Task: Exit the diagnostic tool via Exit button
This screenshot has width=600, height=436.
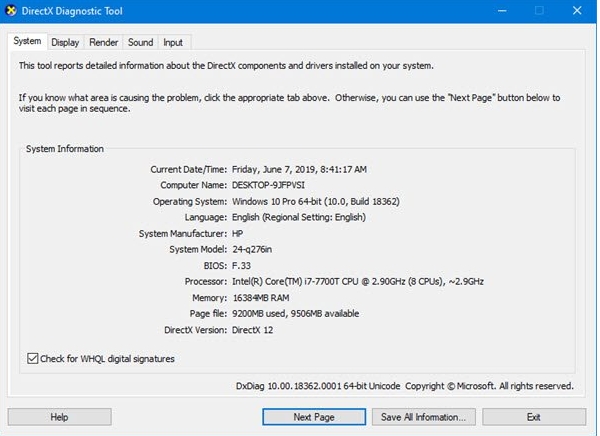Action: pos(533,416)
